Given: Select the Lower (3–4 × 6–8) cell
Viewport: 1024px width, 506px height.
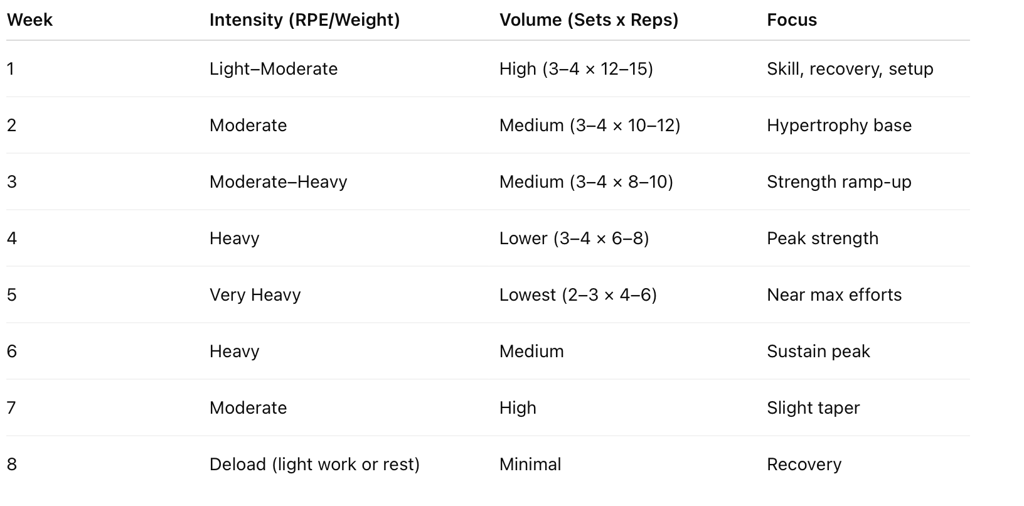Looking at the screenshot, I should (574, 238).
